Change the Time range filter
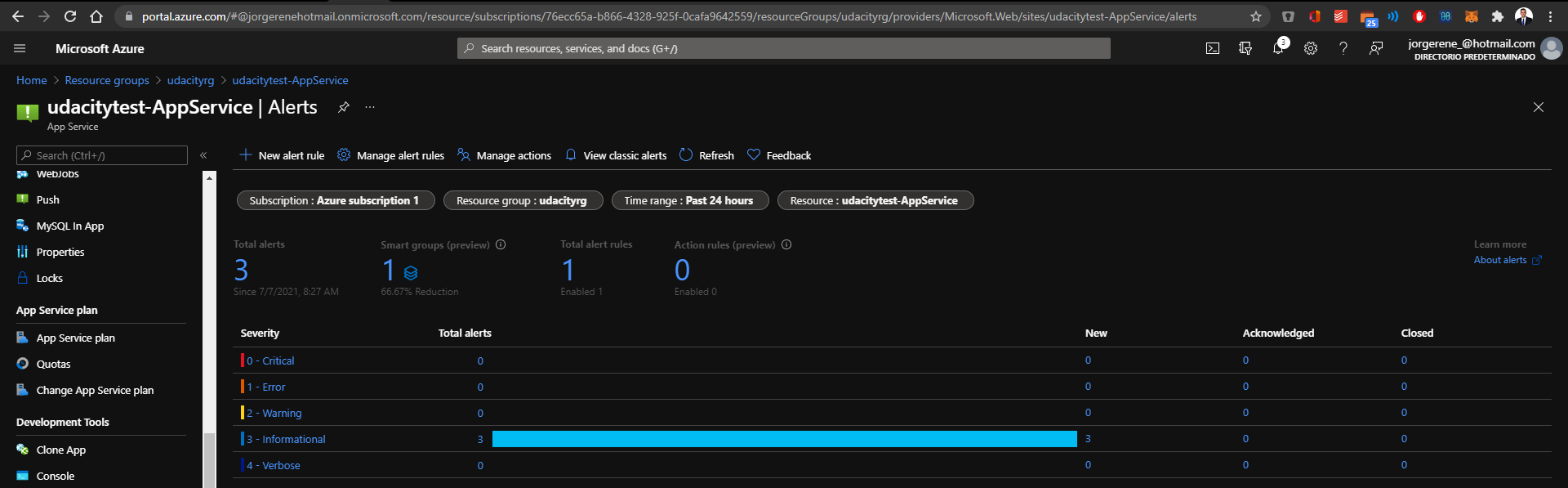The image size is (1568, 488). coord(690,200)
